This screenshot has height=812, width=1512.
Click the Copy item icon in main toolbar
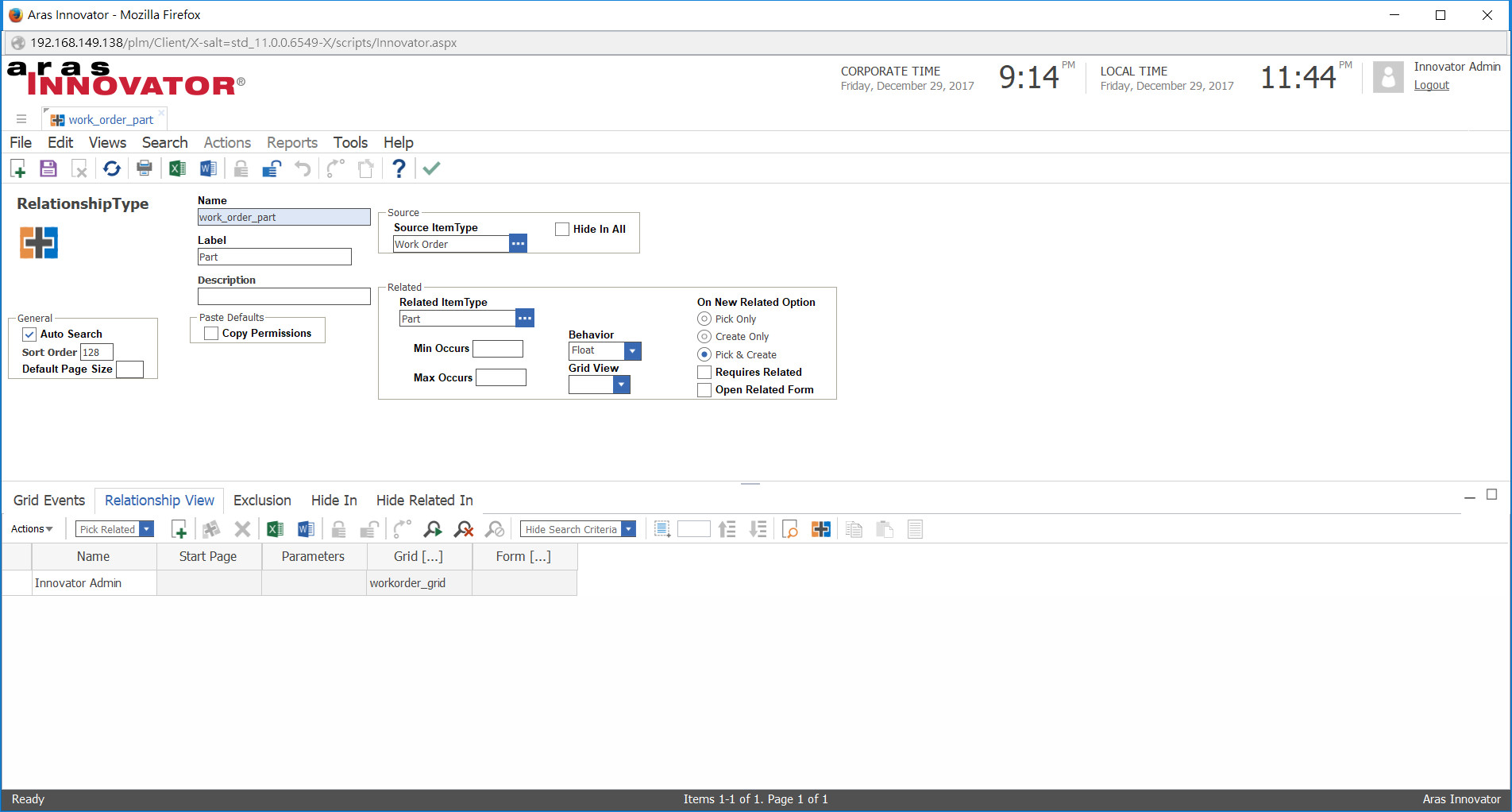pos(366,168)
